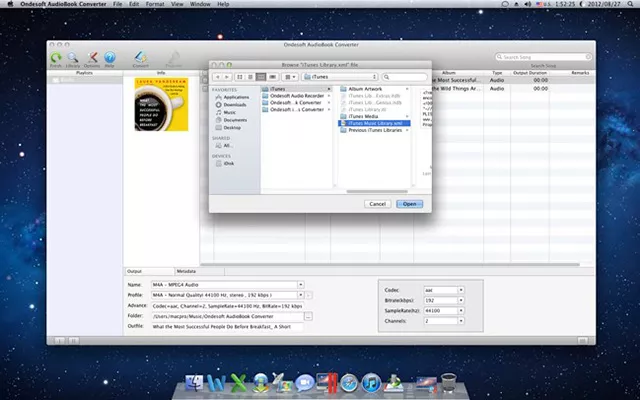Open iTunes from the dock

click(371, 383)
